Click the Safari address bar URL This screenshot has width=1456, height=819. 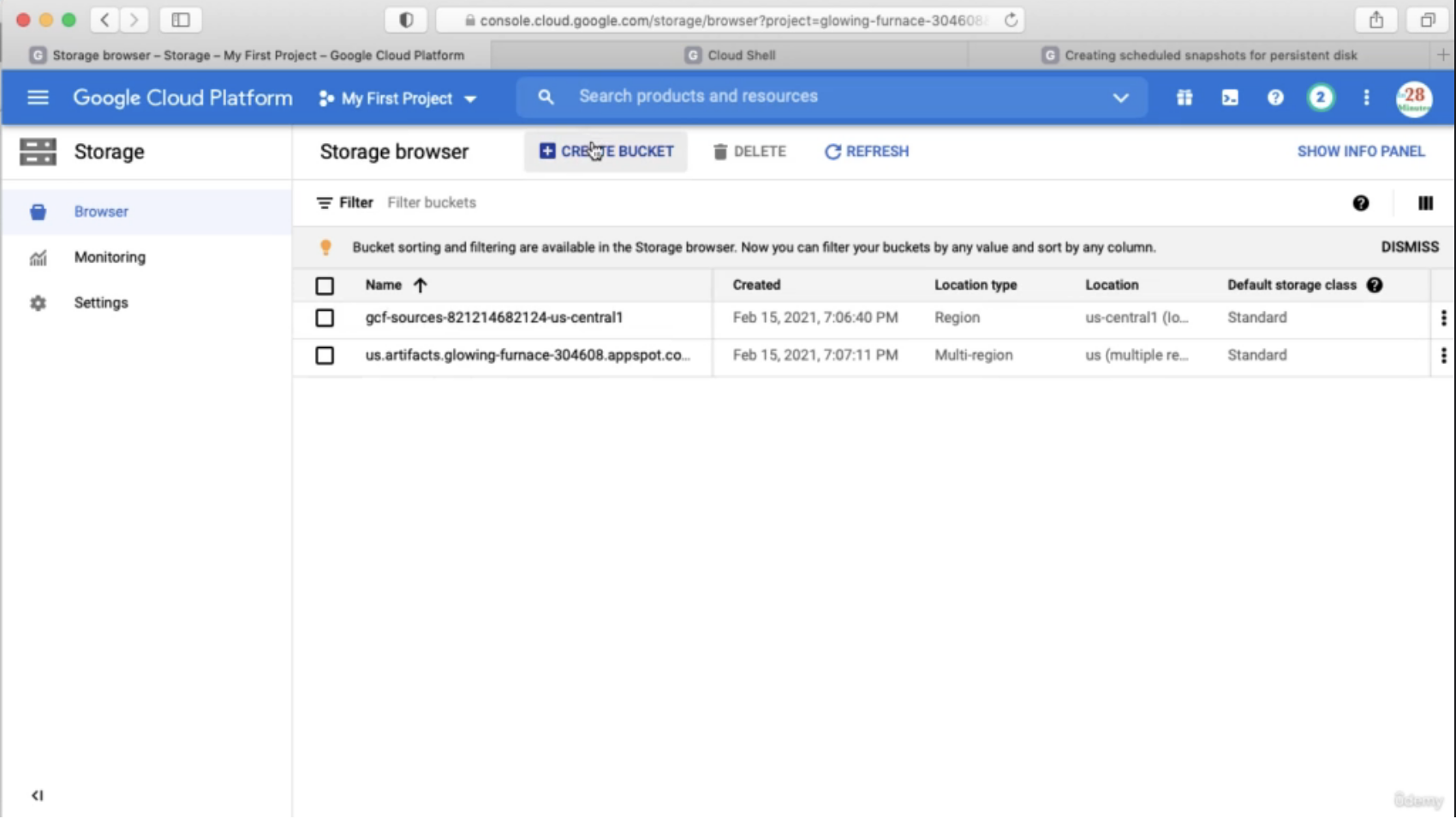730,21
